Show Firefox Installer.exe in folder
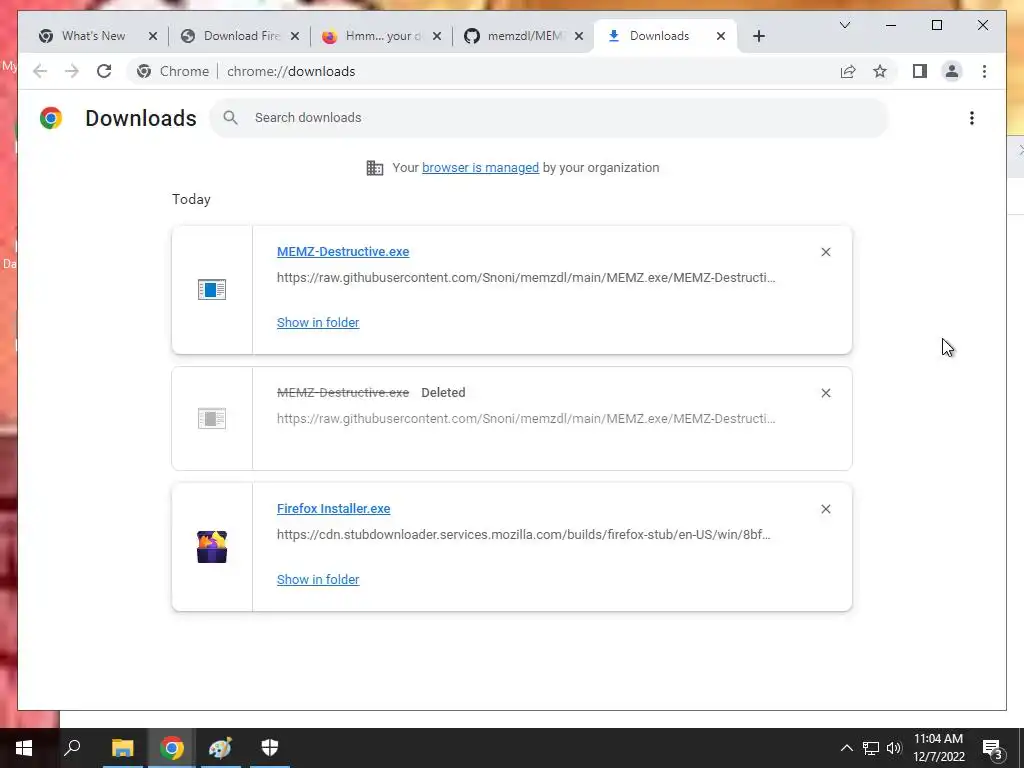 click(318, 579)
